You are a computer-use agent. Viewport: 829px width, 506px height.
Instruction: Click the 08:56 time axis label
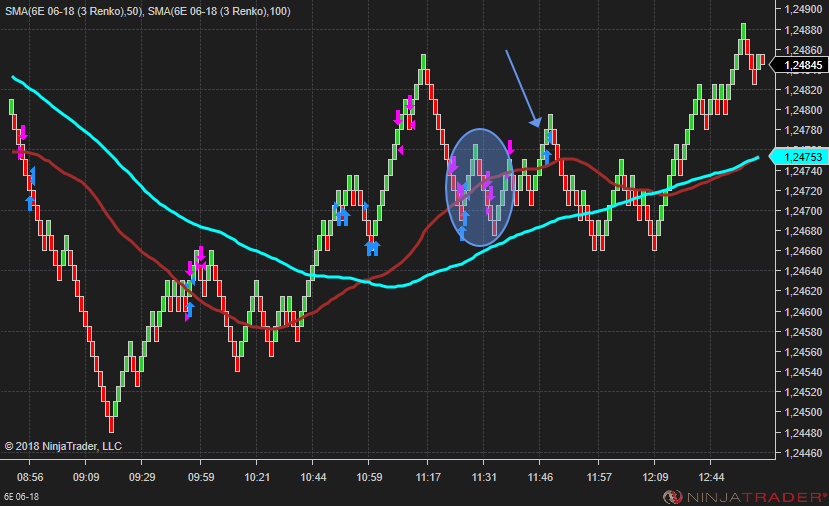pos(29,477)
